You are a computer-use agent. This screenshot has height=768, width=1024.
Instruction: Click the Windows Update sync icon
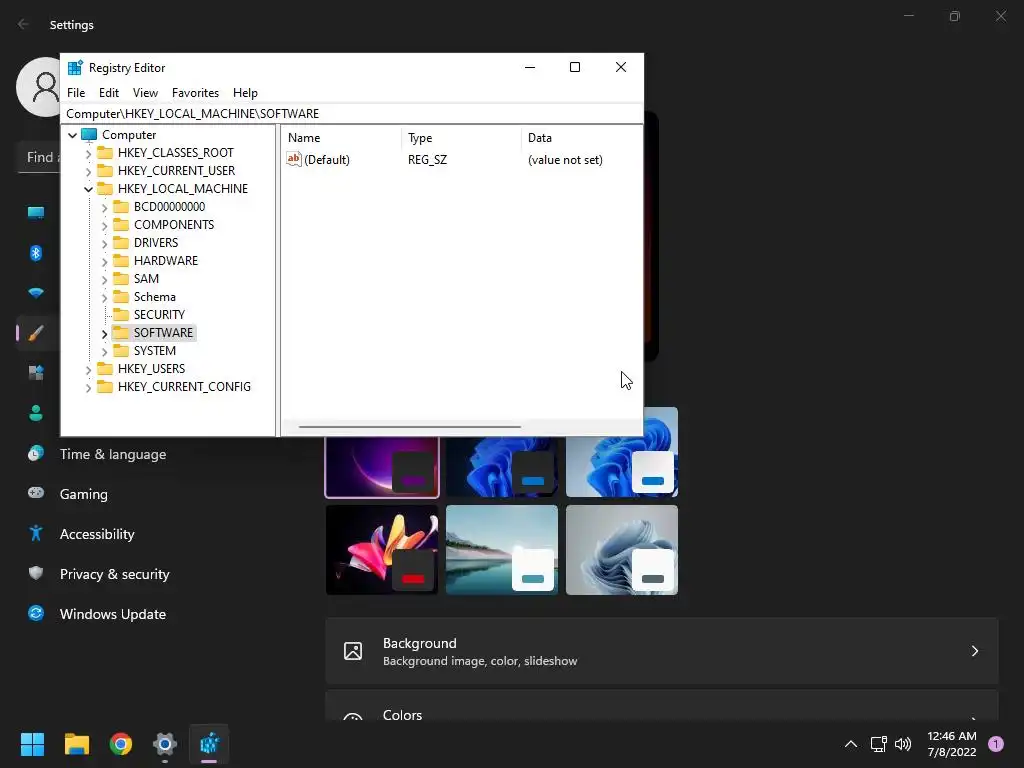point(36,613)
